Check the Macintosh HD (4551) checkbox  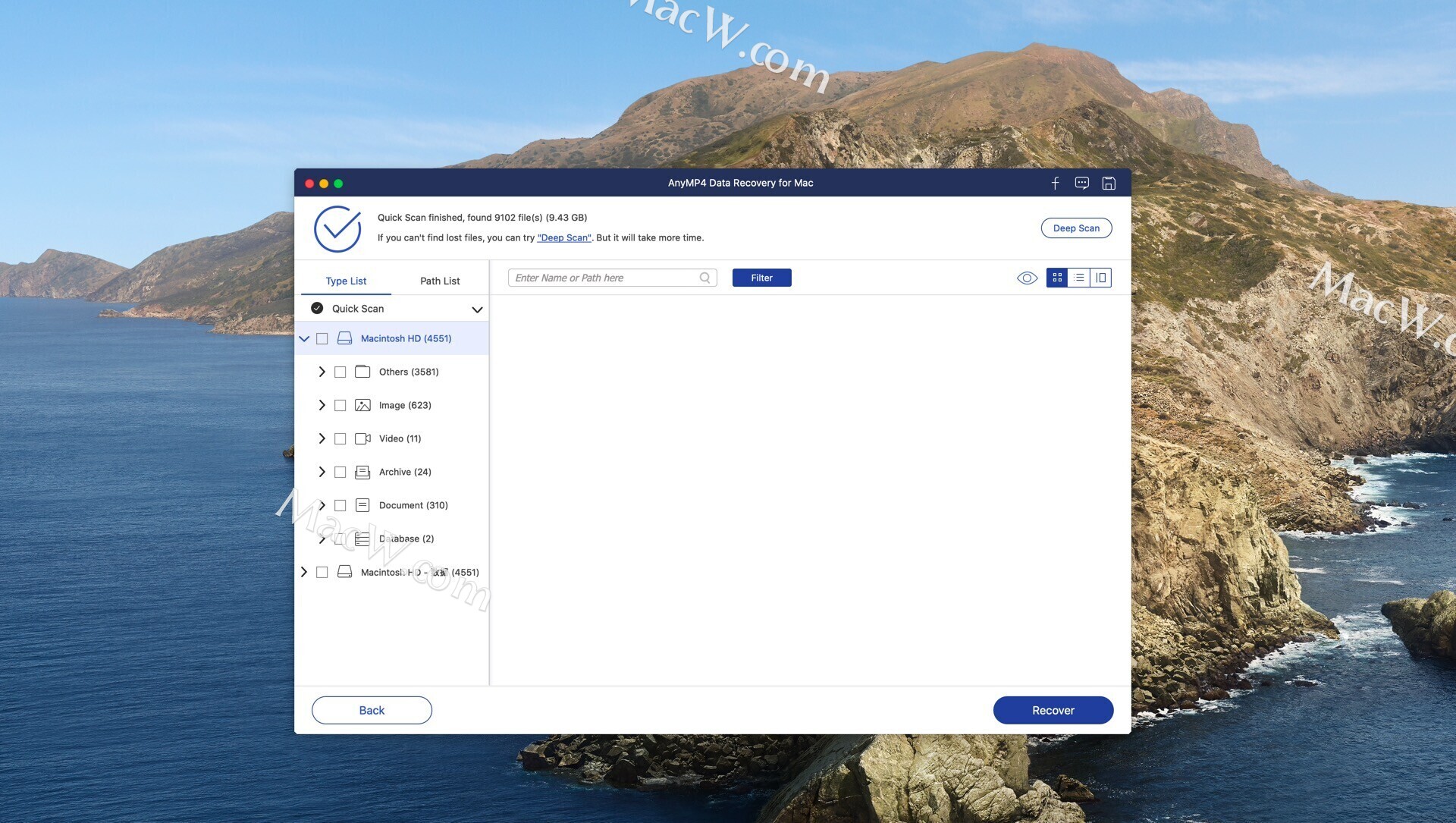pos(322,338)
